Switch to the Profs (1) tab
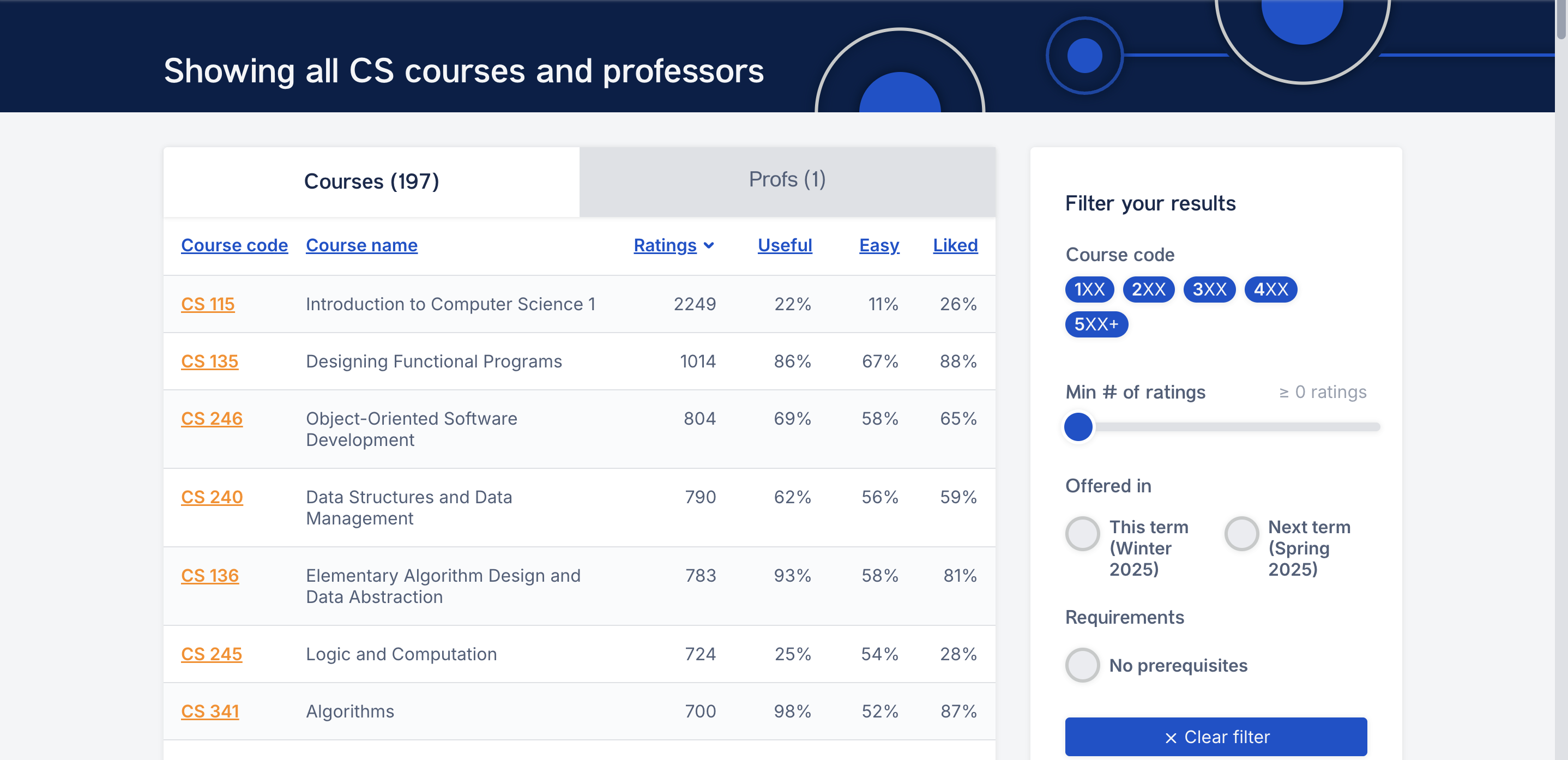The height and width of the screenshot is (760, 1568). 786,179
